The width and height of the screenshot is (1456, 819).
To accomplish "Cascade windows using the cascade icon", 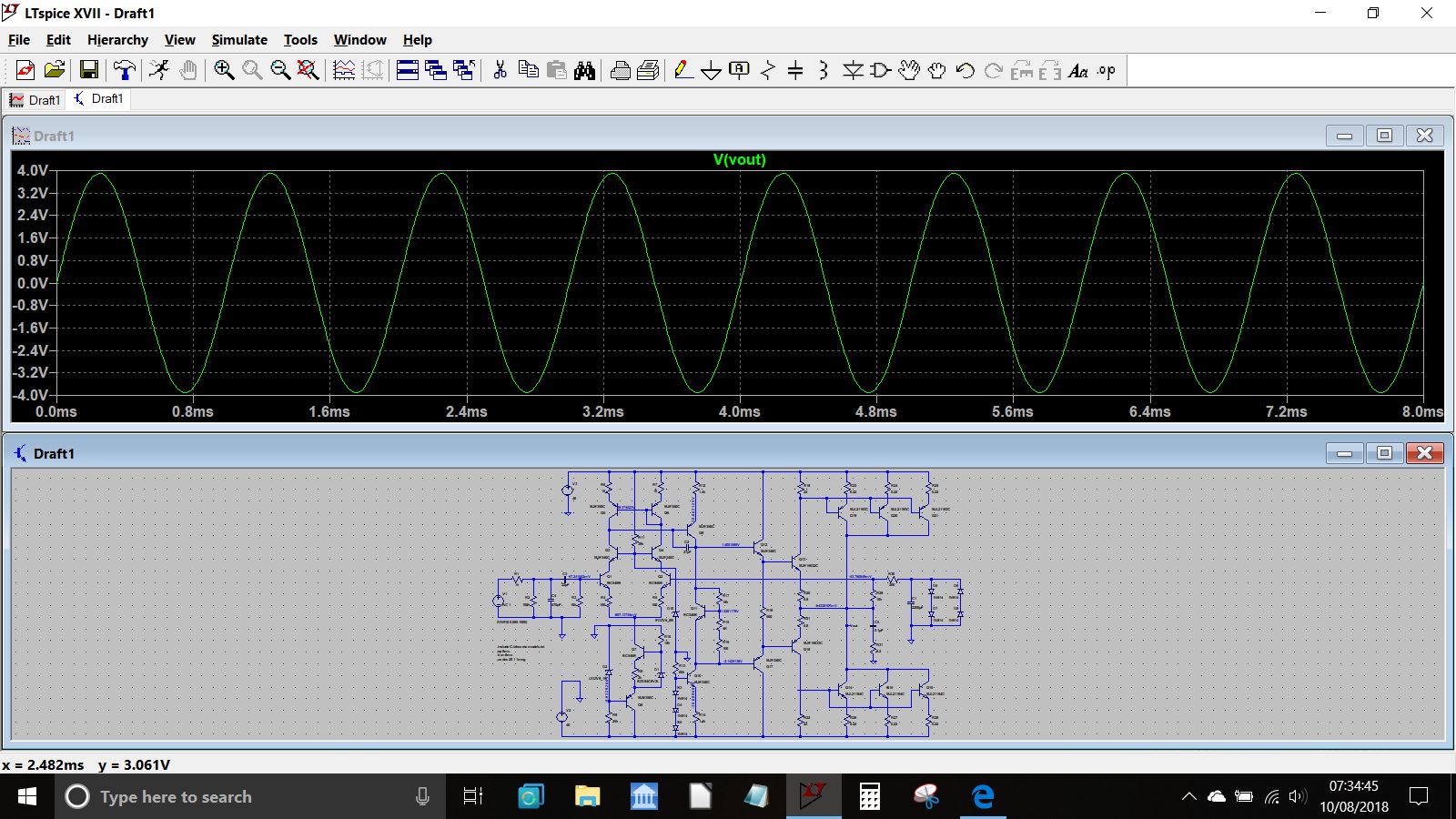I will 436,70.
